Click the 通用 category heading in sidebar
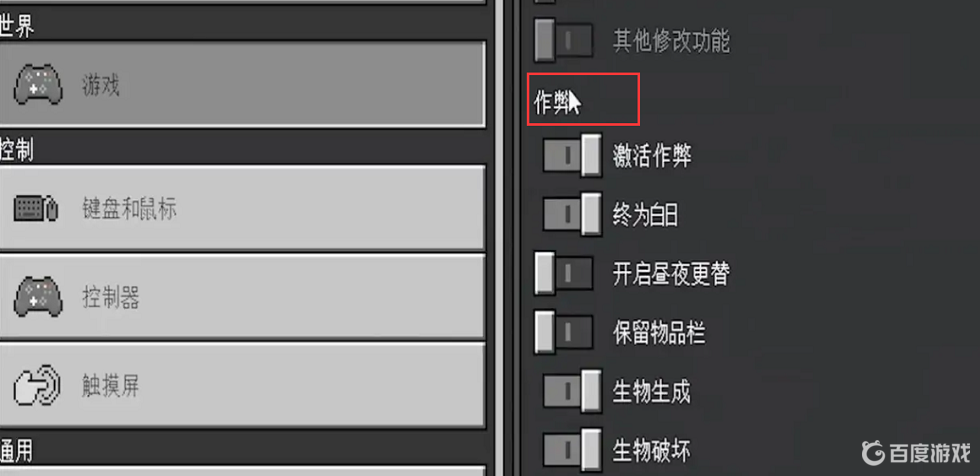This screenshot has width=980, height=476. pos(16,450)
